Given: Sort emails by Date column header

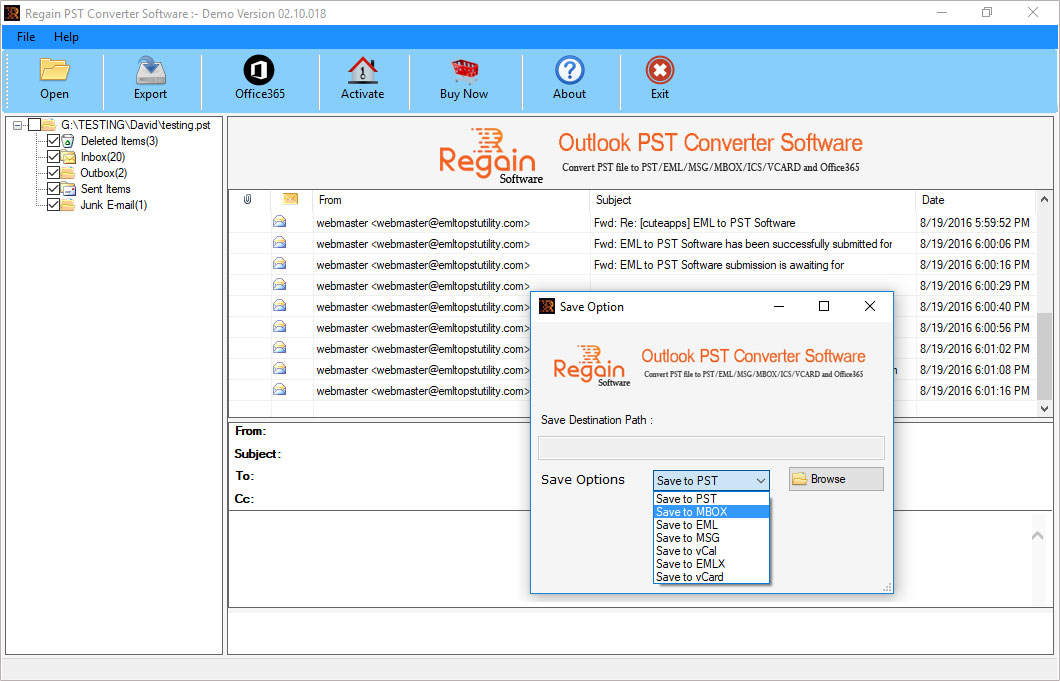Looking at the screenshot, I should [x=975, y=199].
